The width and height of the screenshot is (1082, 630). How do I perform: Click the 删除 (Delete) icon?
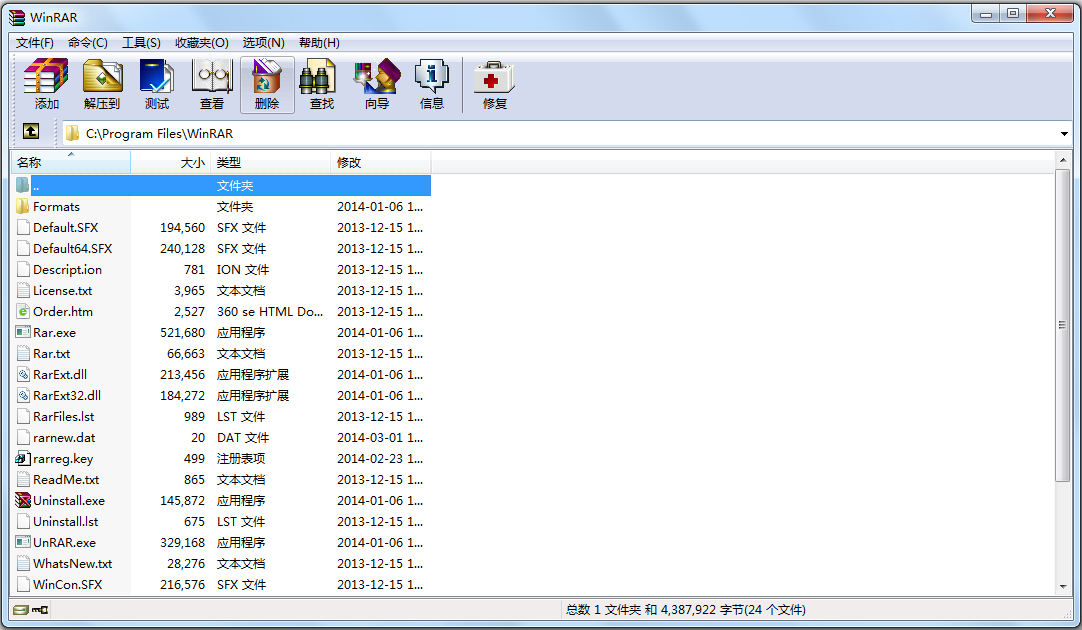(266, 83)
